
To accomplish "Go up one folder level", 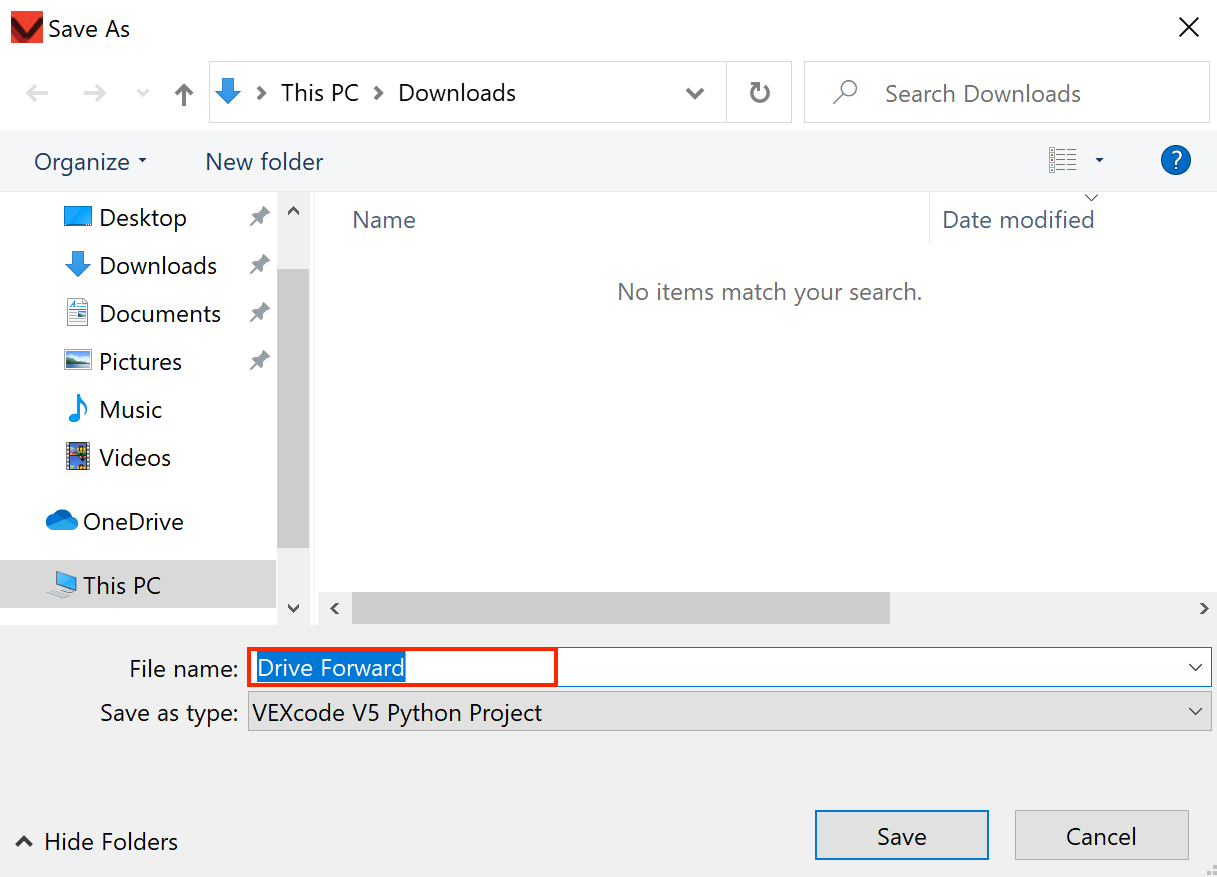I will 183,92.
